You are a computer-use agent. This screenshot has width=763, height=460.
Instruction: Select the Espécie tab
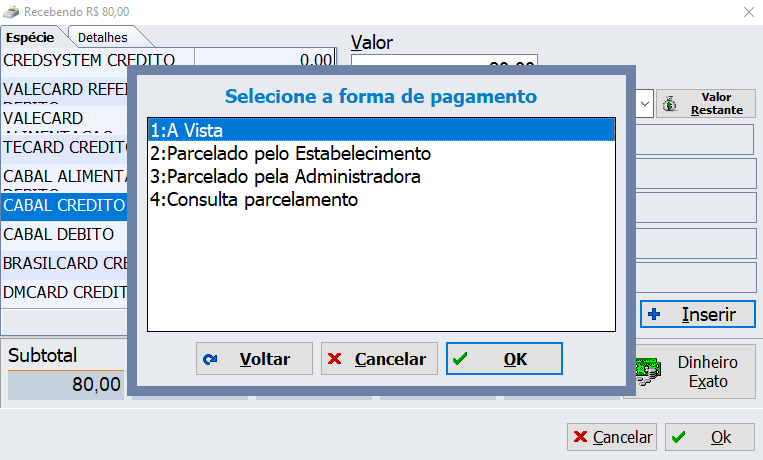pos(30,37)
